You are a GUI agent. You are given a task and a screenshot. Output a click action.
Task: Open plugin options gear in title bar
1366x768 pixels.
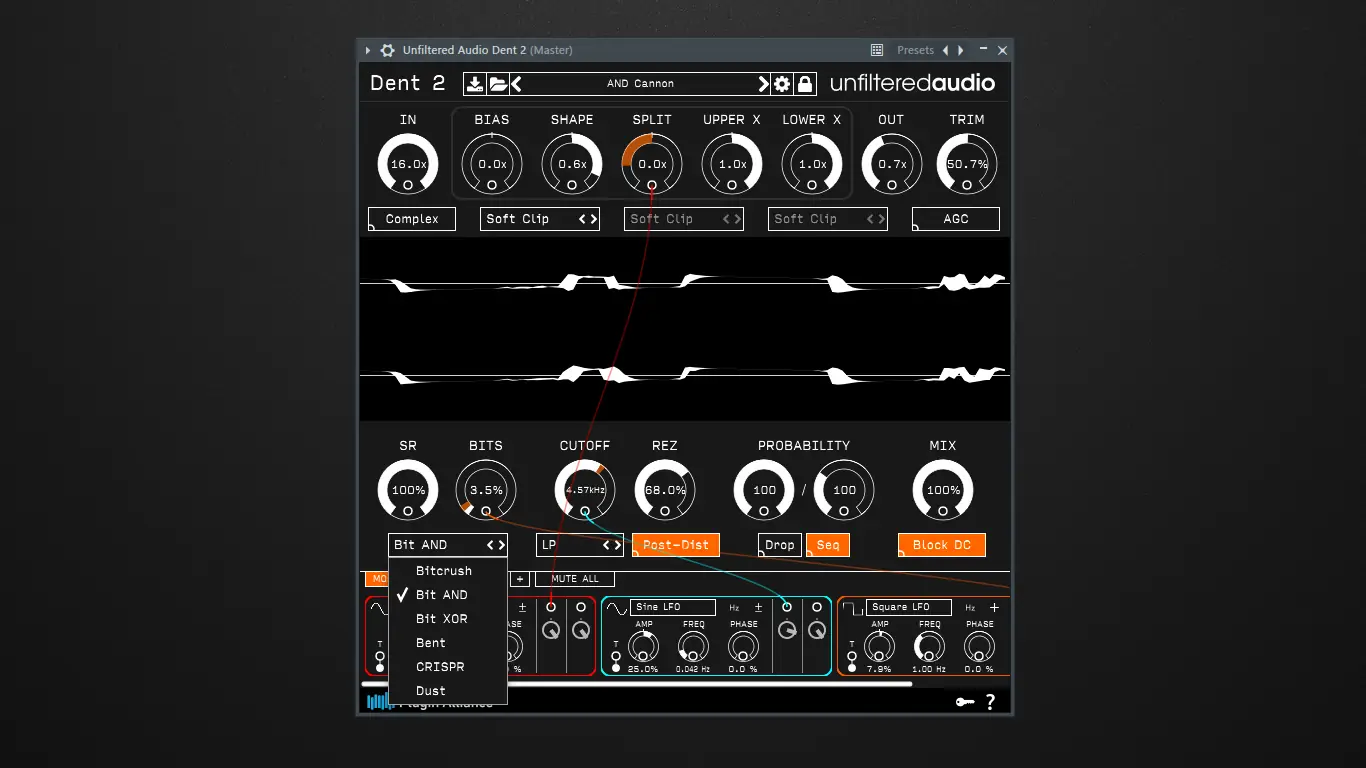[x=388, y=50]
